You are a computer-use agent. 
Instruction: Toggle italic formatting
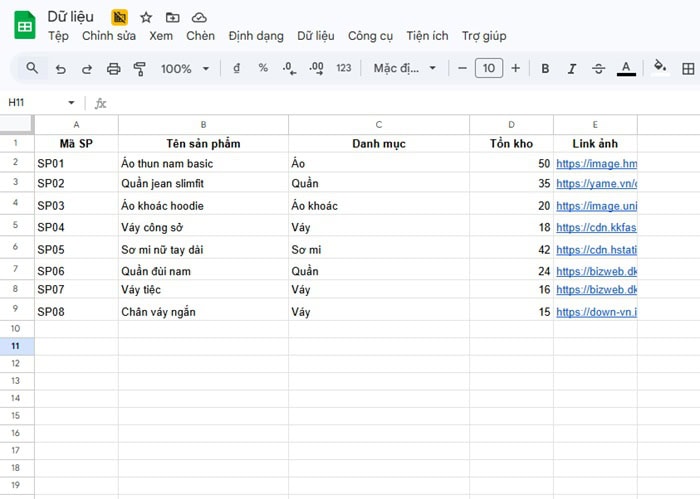pos(572,69)
